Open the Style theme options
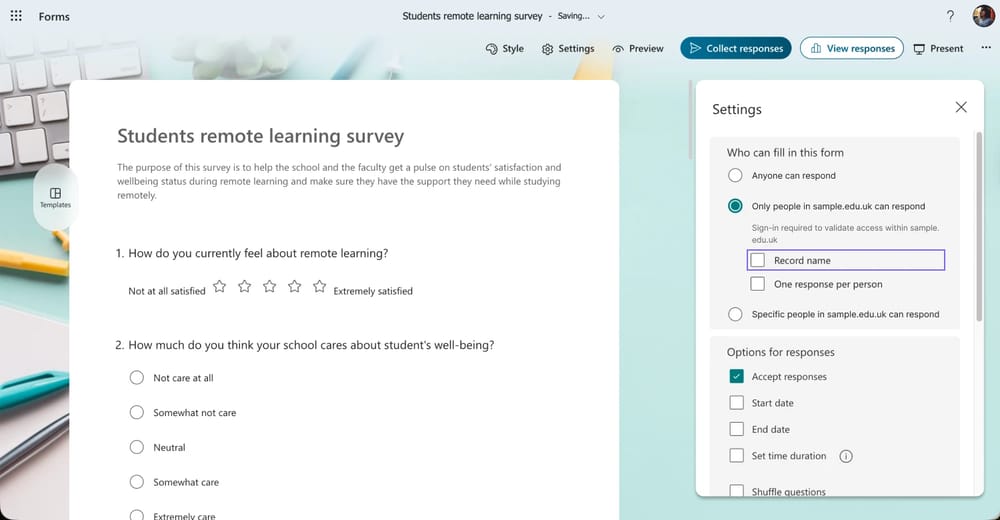The image size is (1000, 520). [504, 48]
